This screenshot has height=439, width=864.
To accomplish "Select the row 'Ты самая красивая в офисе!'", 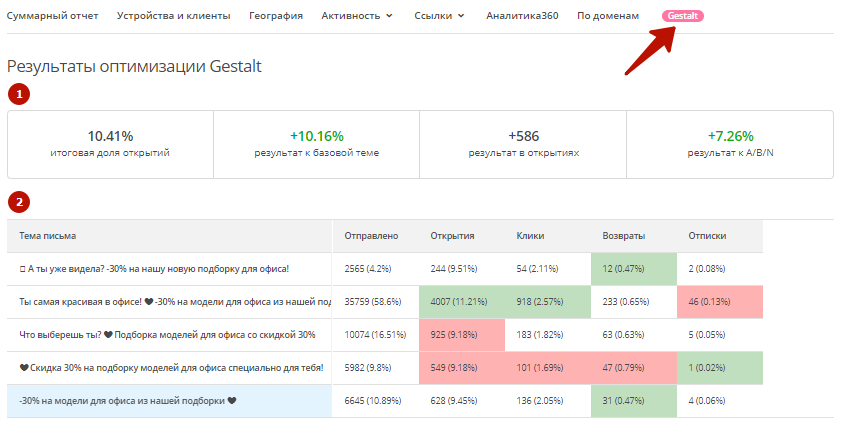I will point(170,302).
